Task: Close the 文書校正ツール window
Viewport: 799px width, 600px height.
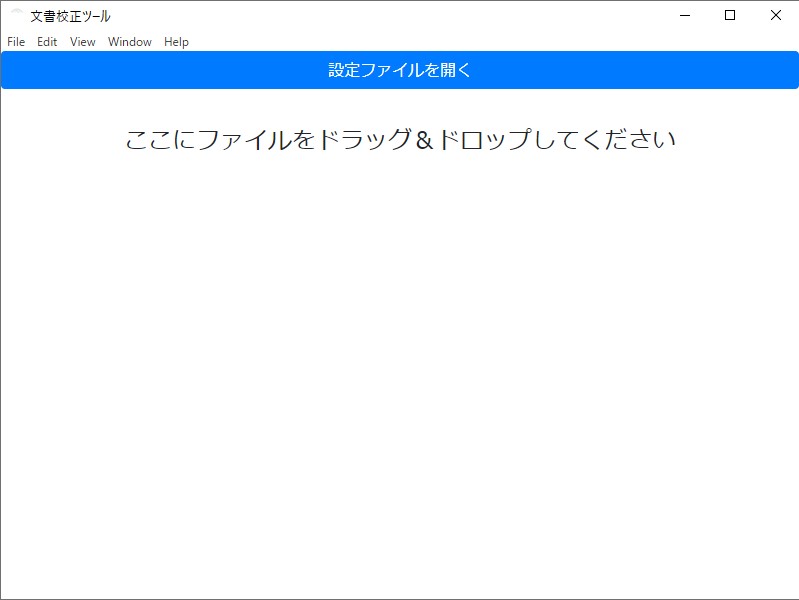Action: (x=776, y=15)
